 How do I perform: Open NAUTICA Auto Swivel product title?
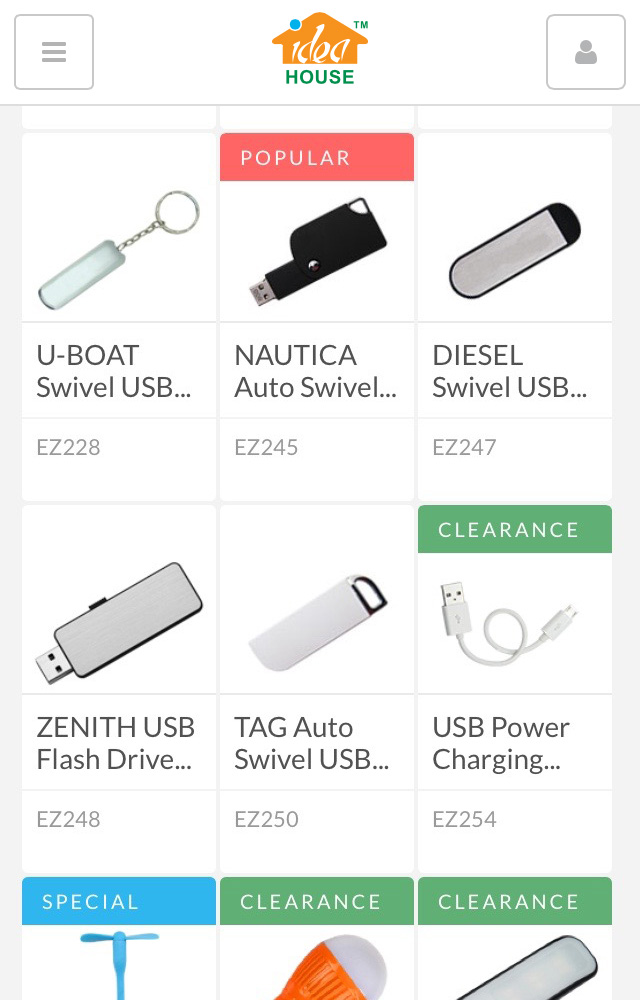(316, 371)
